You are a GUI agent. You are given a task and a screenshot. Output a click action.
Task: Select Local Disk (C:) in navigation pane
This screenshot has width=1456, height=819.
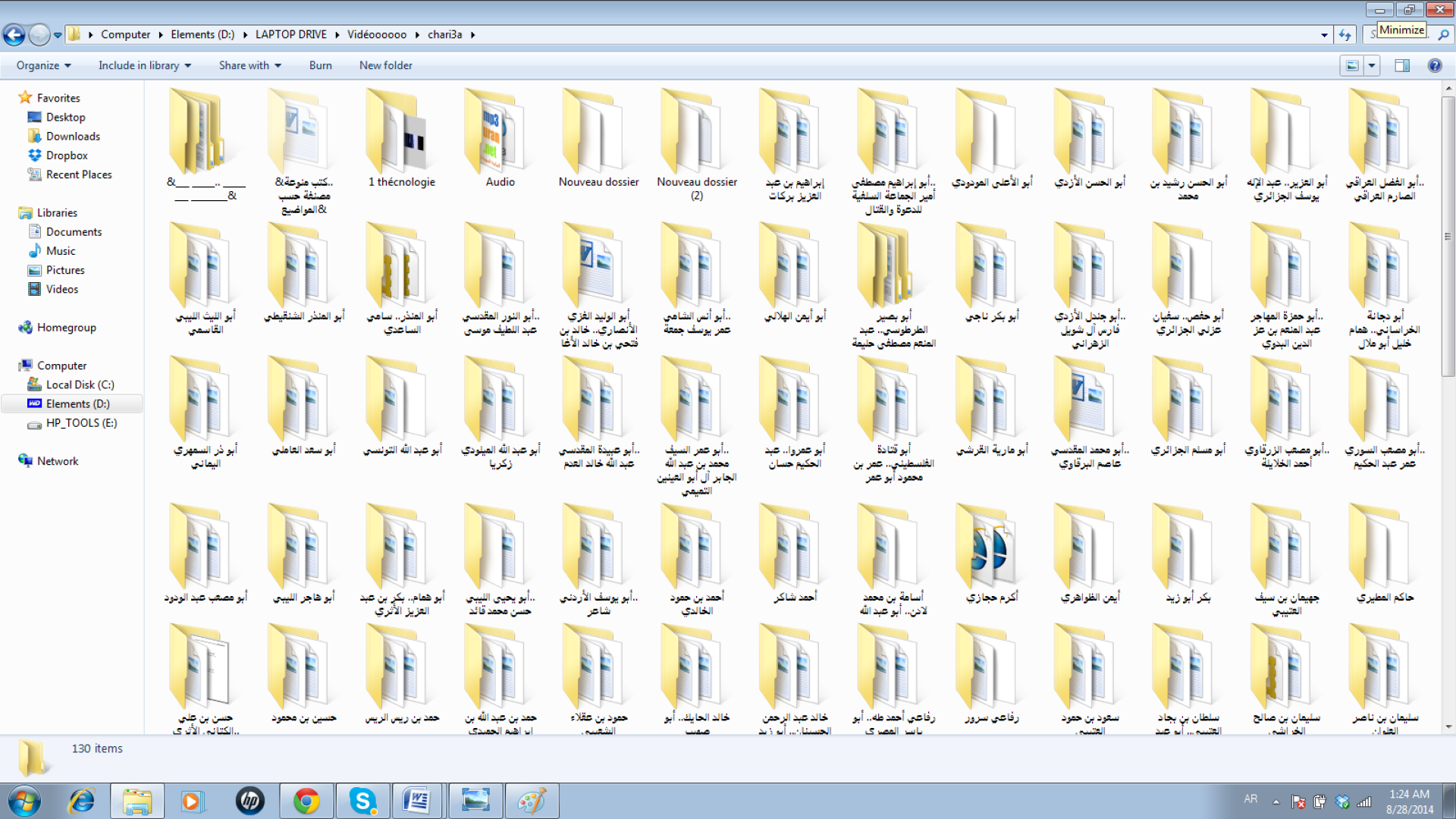pos(80,384)
